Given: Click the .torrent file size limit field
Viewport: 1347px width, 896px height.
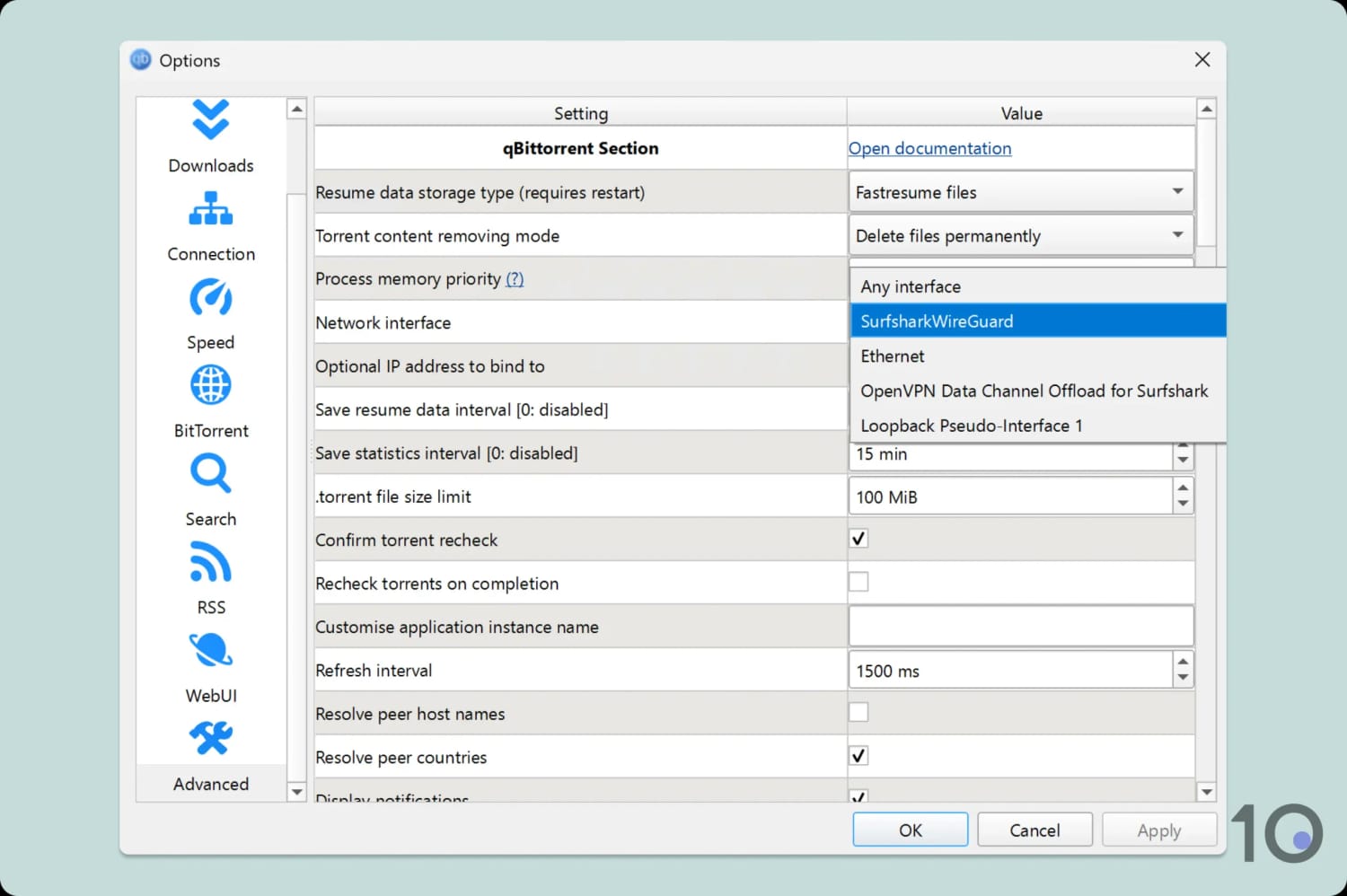Looking at the screenshot, I should pyautogui.click(x=1010, y=496).
